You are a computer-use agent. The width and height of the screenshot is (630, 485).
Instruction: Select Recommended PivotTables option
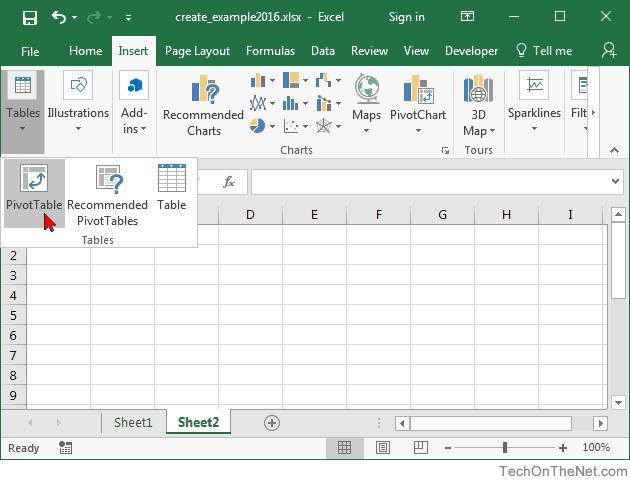107,193
